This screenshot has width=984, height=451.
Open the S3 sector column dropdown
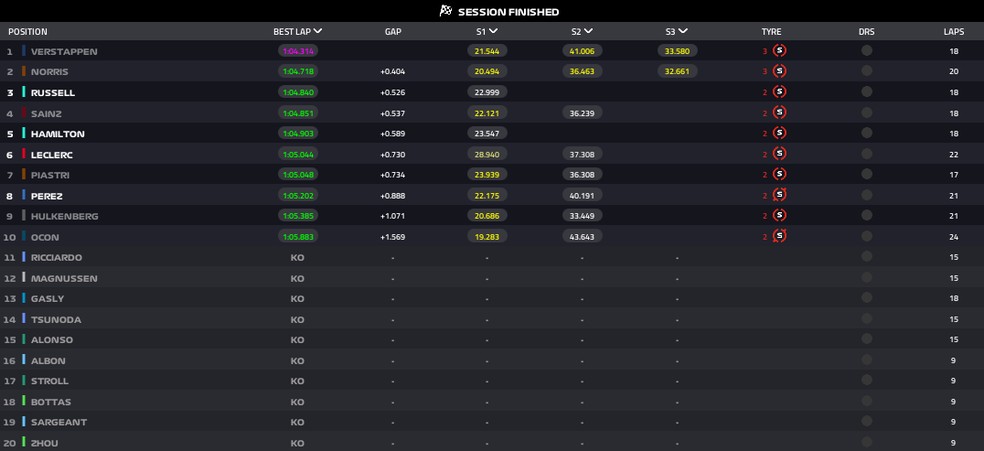pos(683,31)
